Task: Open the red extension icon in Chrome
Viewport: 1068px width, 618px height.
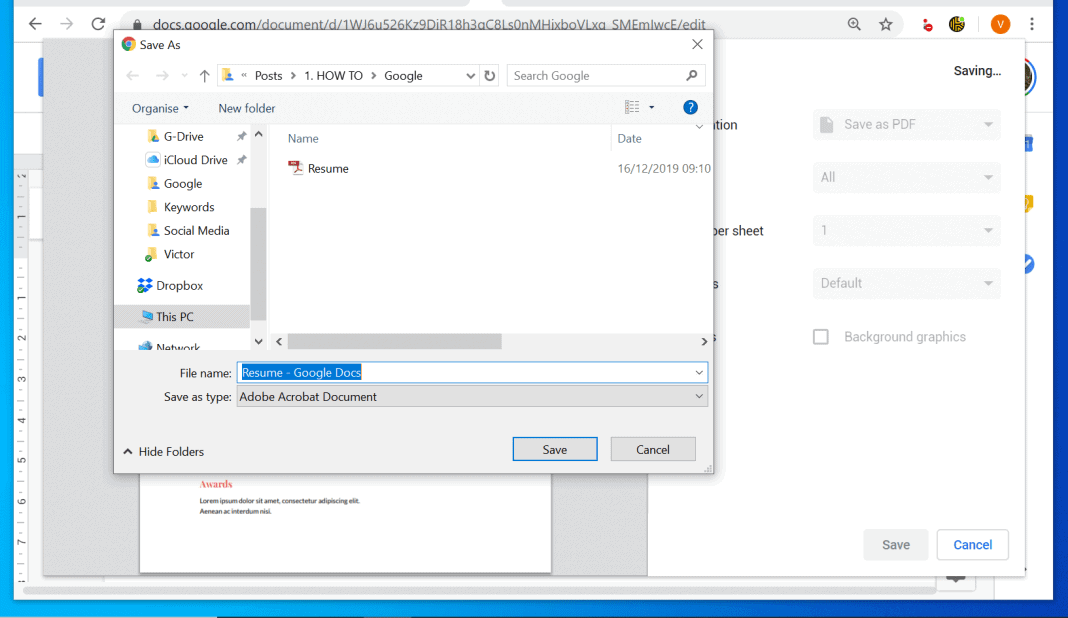Action: pos(927,25)
